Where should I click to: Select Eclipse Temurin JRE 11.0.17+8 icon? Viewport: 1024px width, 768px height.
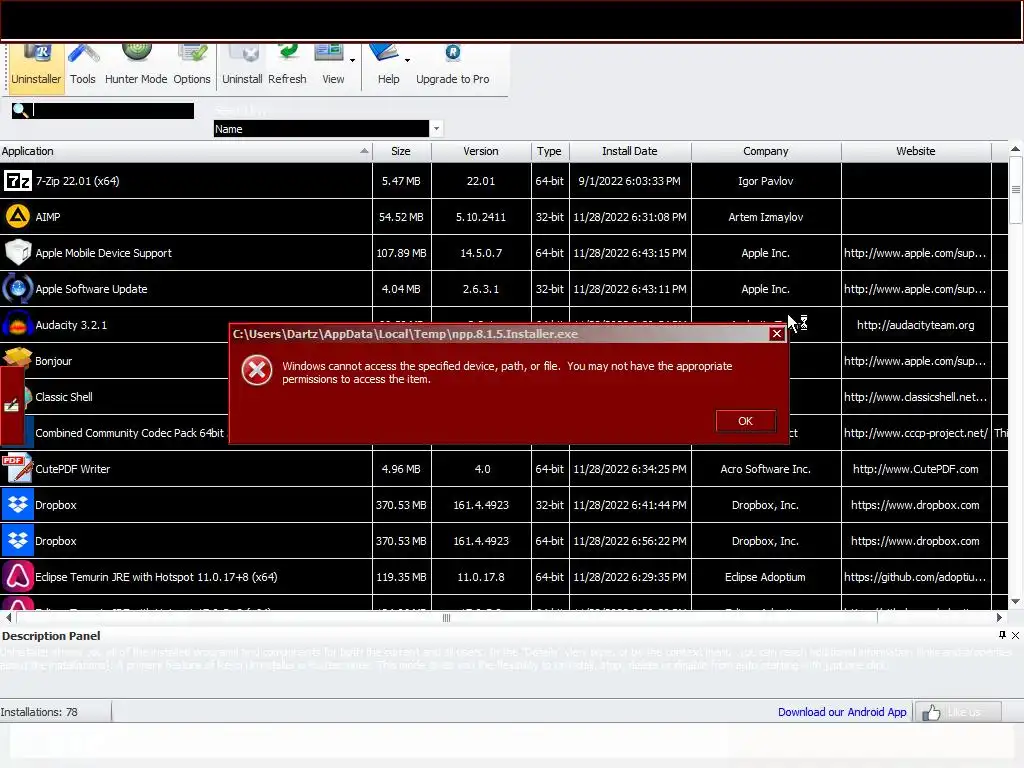18,577
